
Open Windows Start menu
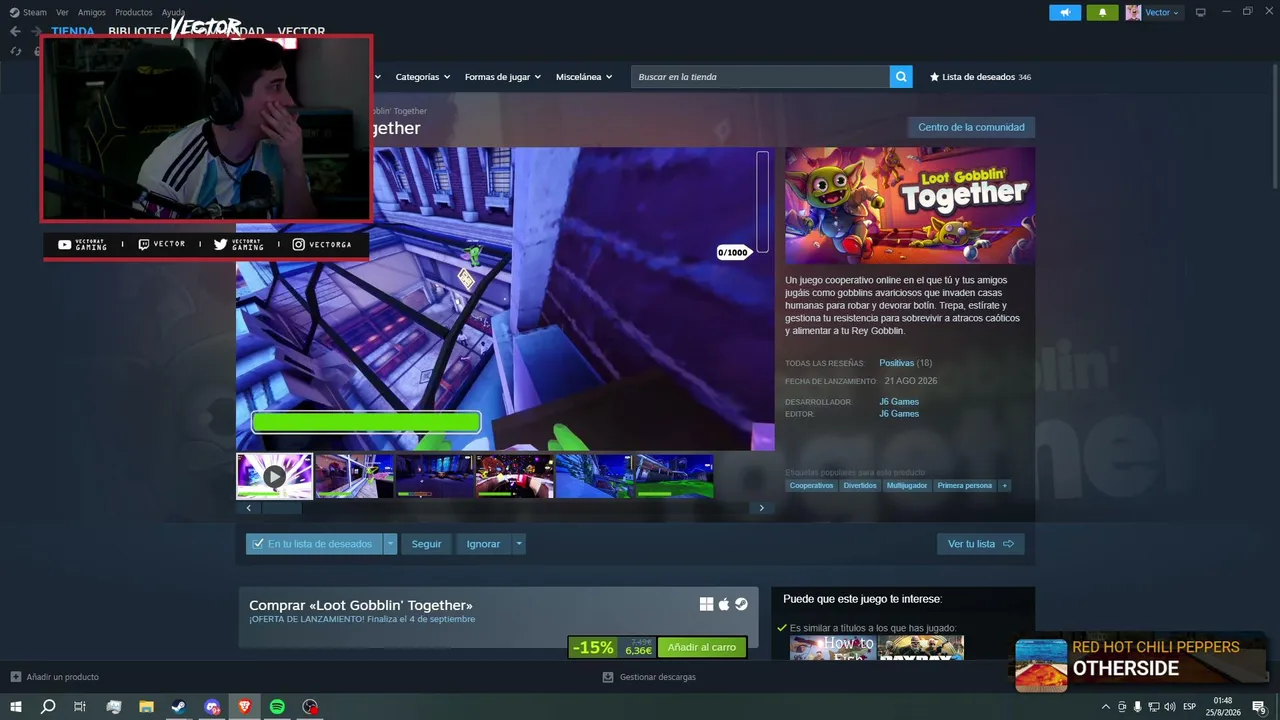tap(16, 707)
